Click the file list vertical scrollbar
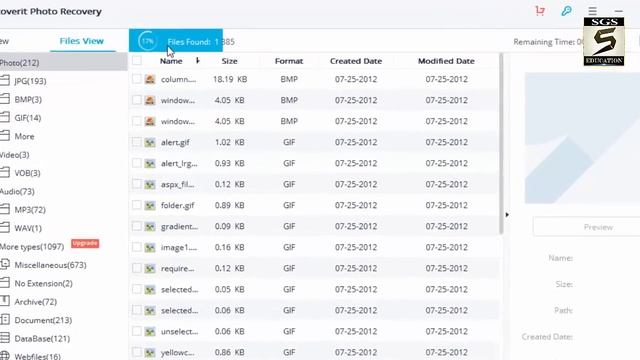 pyautogui.click(x=501, y=144)
